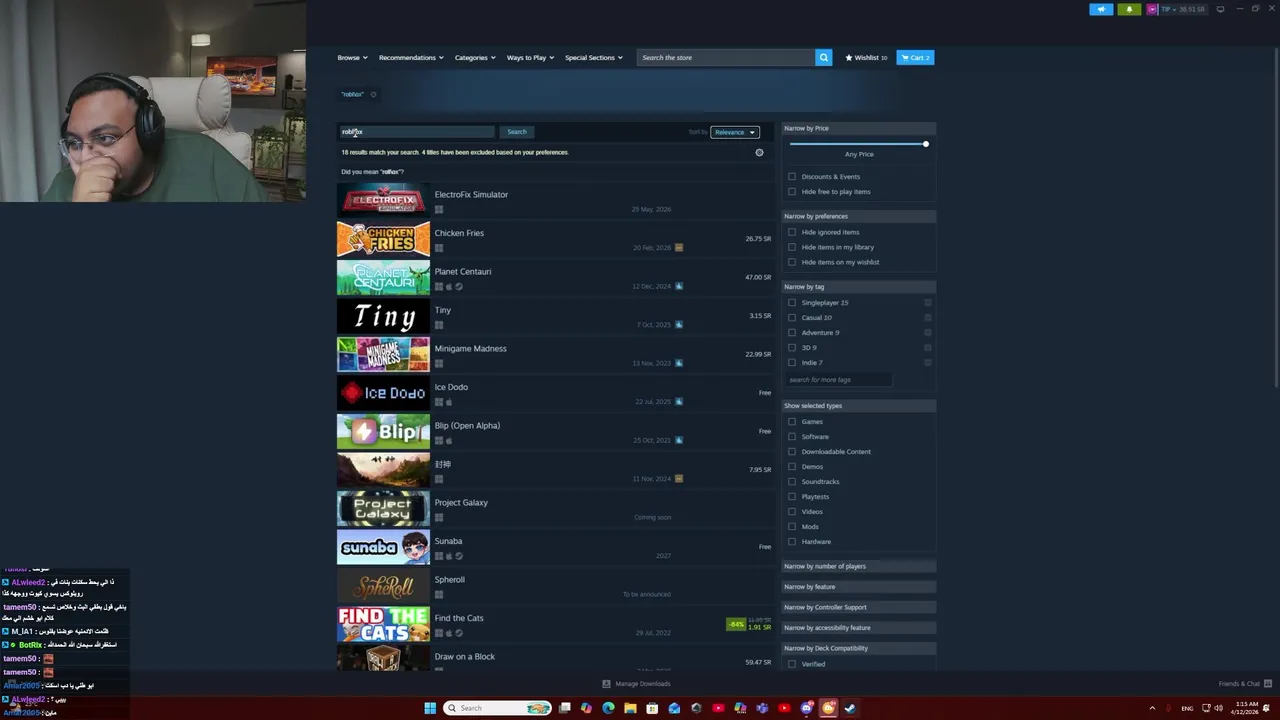The width and height of the screenshot is (1280, 720).
Task: Expand Narrow by accessibility feature section
Action: [858, 628]
